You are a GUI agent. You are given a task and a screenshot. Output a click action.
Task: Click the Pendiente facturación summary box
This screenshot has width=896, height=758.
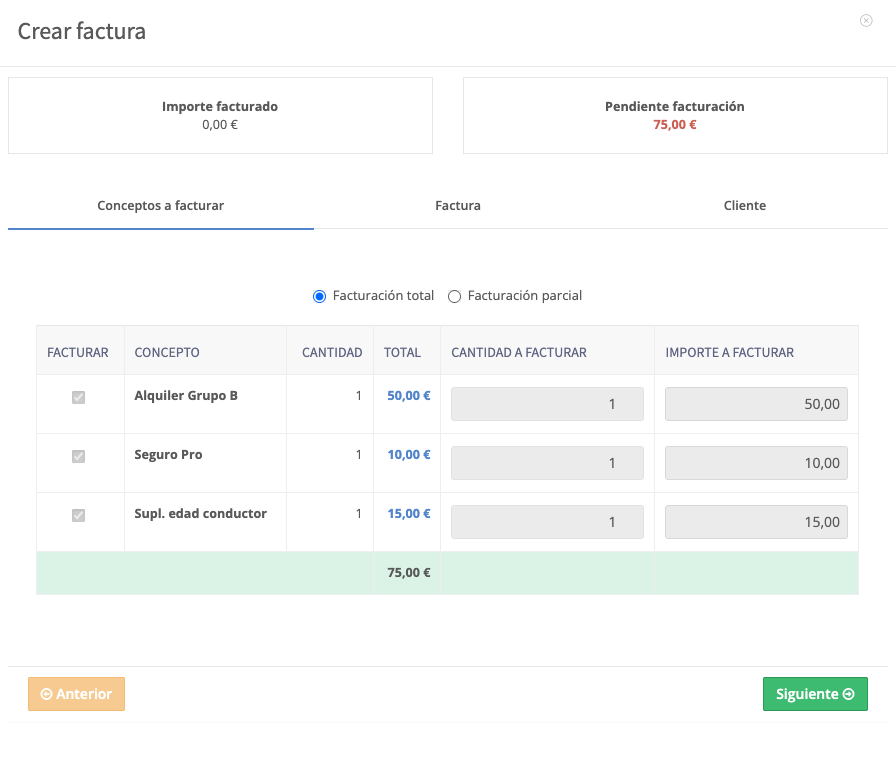click(x=675, y=115)
